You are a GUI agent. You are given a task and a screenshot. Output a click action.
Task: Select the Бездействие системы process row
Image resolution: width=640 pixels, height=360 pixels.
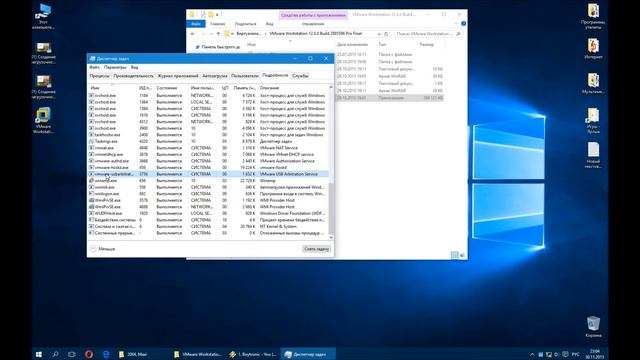208,220
